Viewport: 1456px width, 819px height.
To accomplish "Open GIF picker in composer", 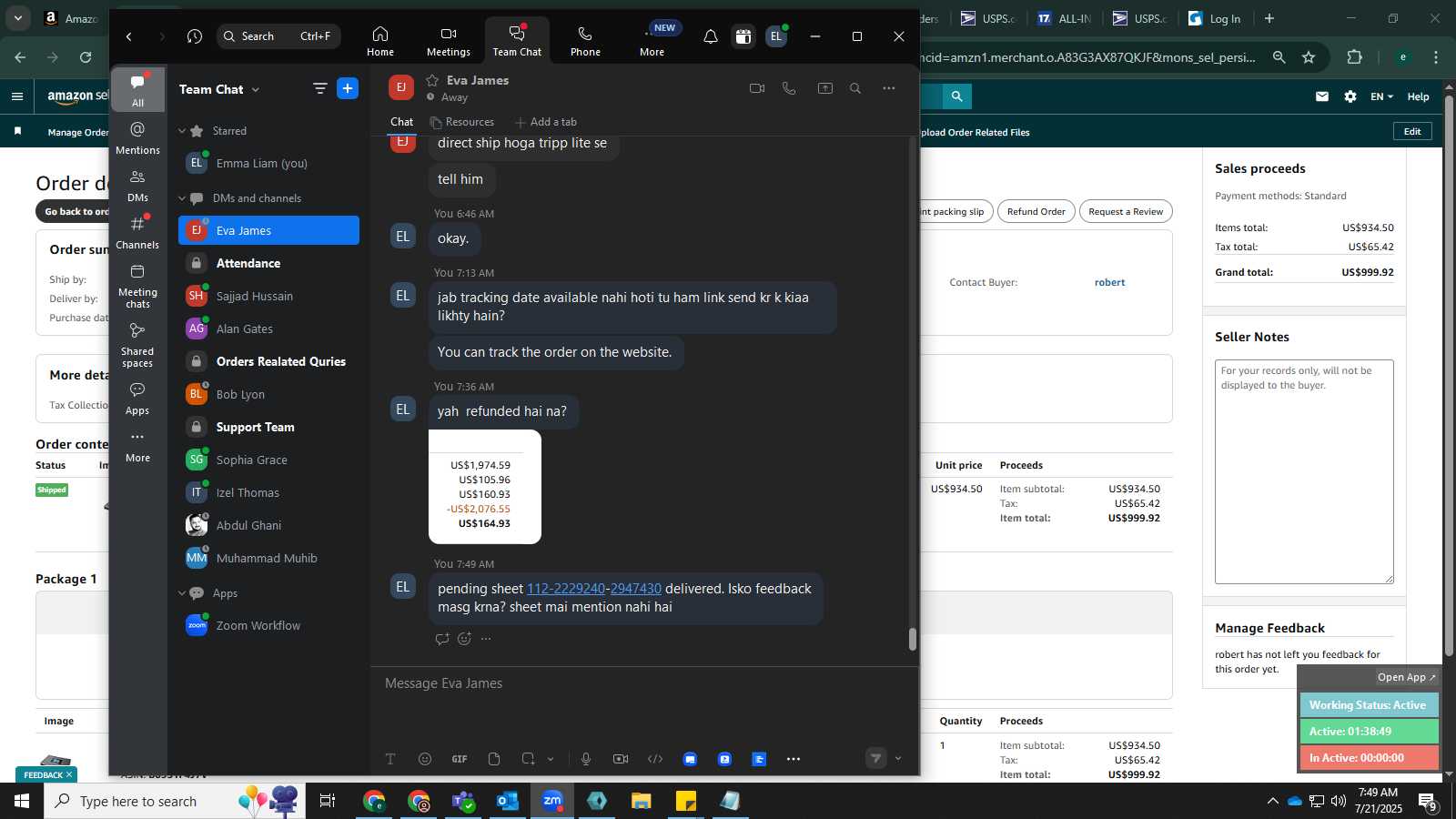I will [x=460, y=759].
